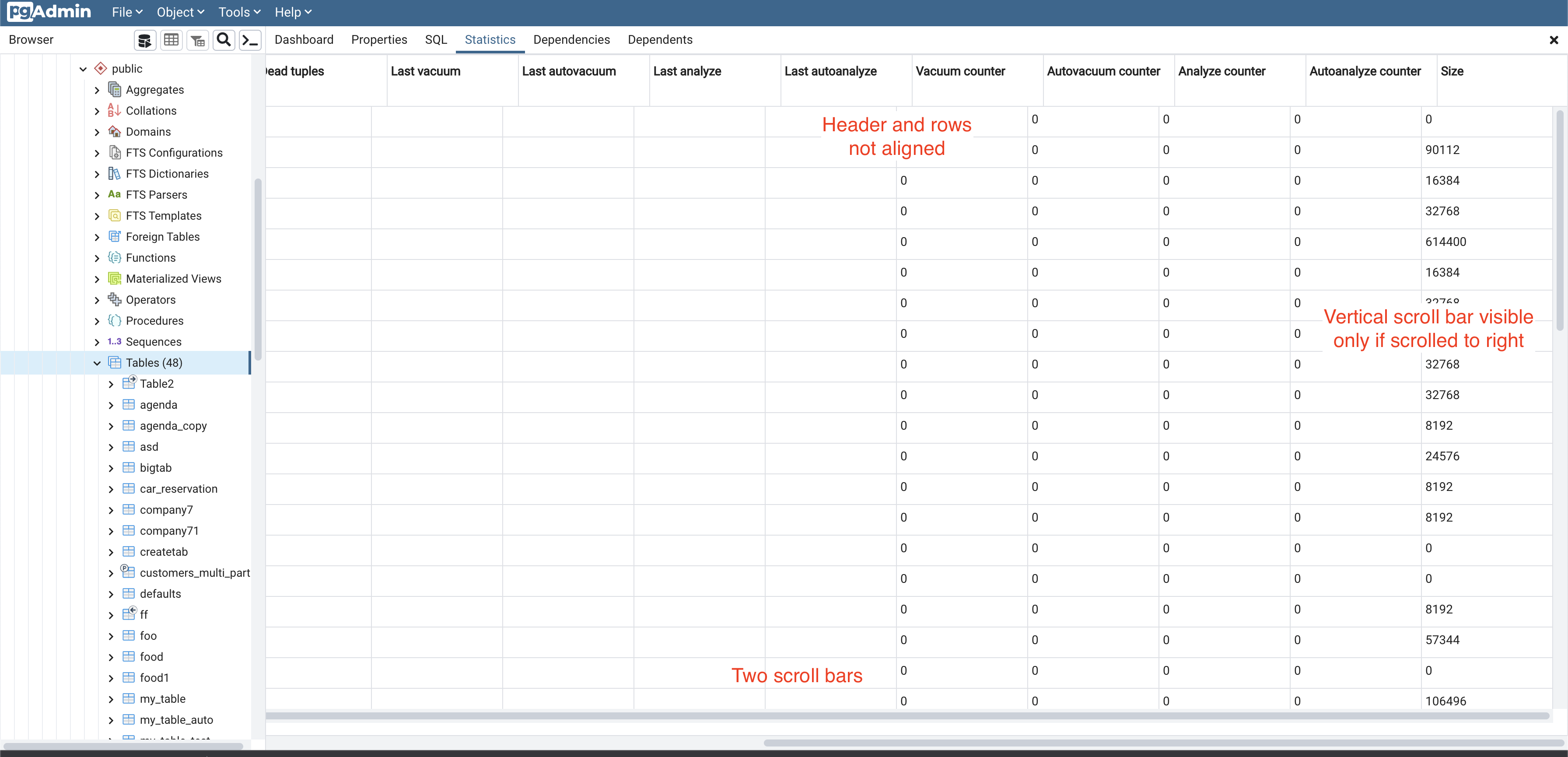1568x757 pixels.
Task: Launch PSQL terminal tool icon
Action: (x=250, y=40)
